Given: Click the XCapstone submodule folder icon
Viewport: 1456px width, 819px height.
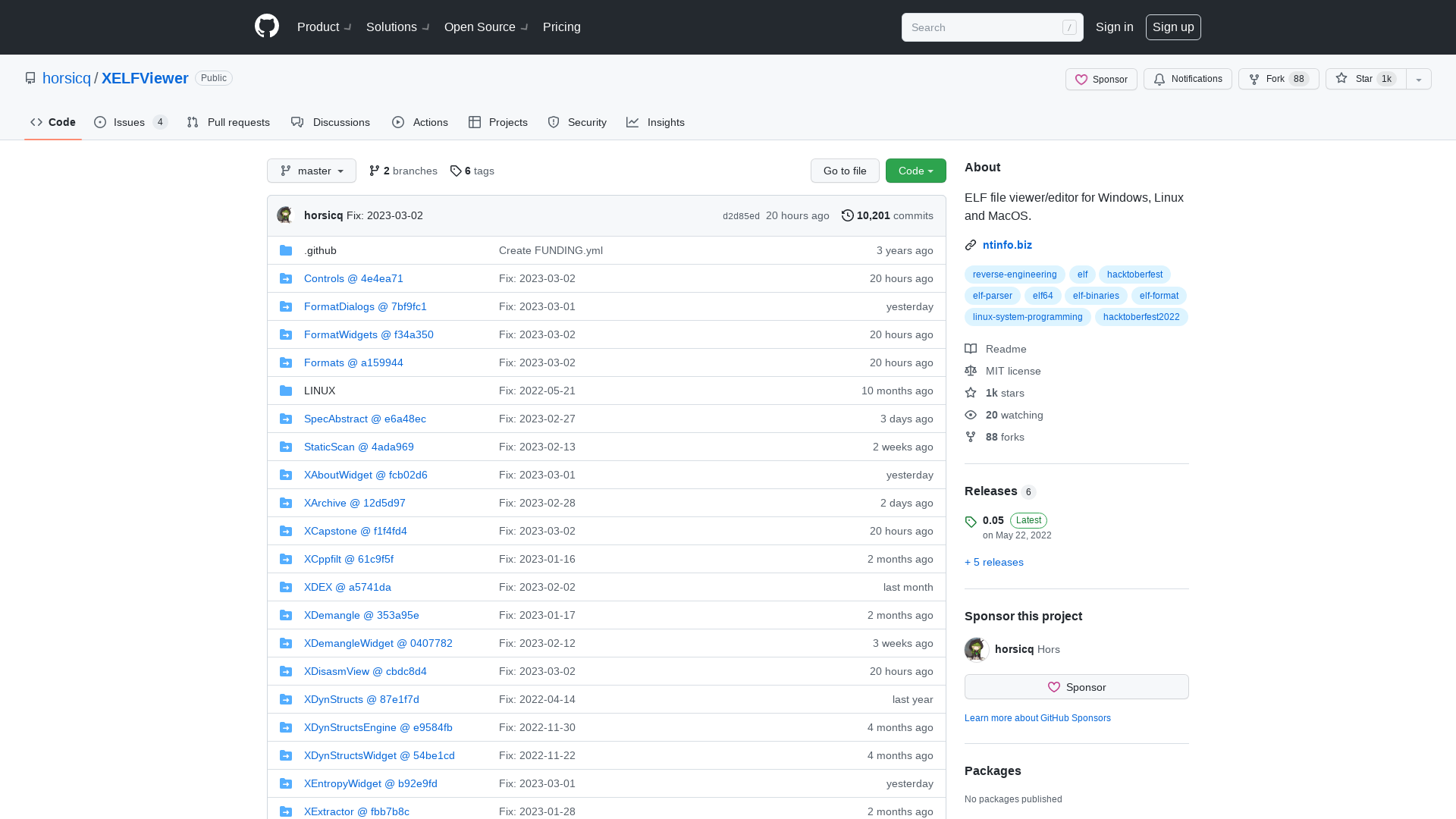Looking at the screenshot, I should point(286,531).
